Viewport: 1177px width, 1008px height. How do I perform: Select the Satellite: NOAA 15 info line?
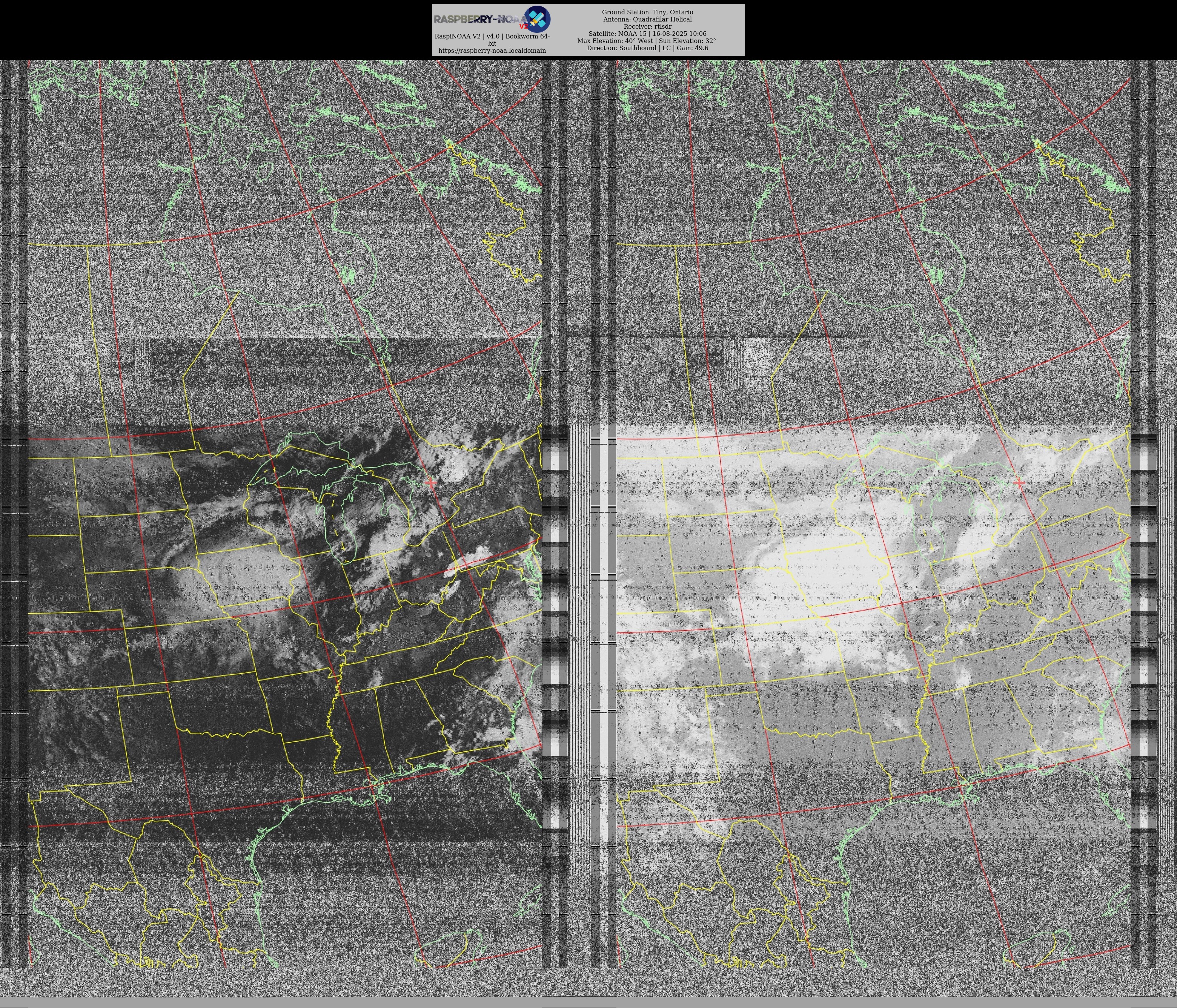(647, 34)
